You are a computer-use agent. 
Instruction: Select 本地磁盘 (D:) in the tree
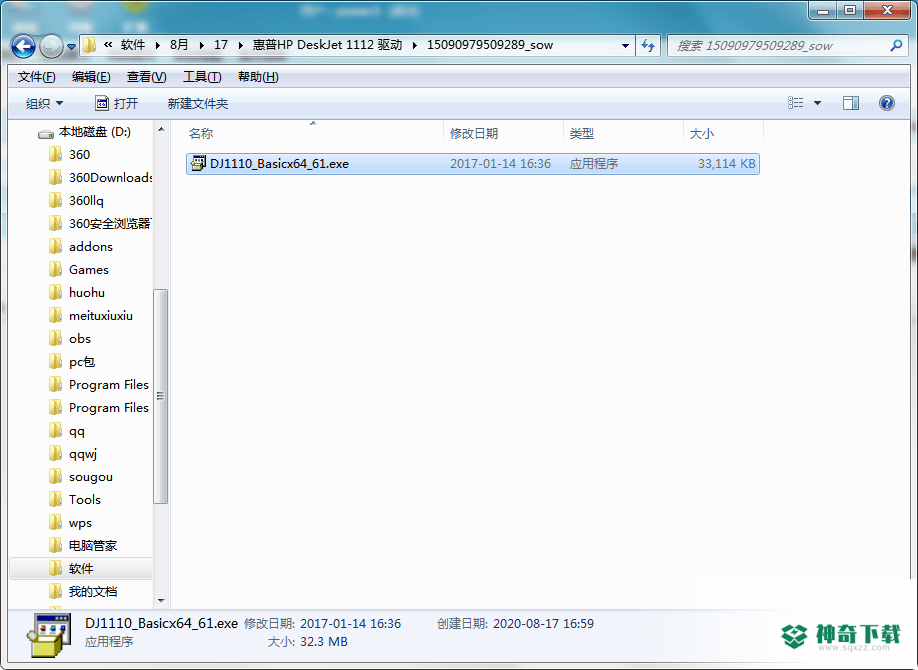(x=94, y=132)
